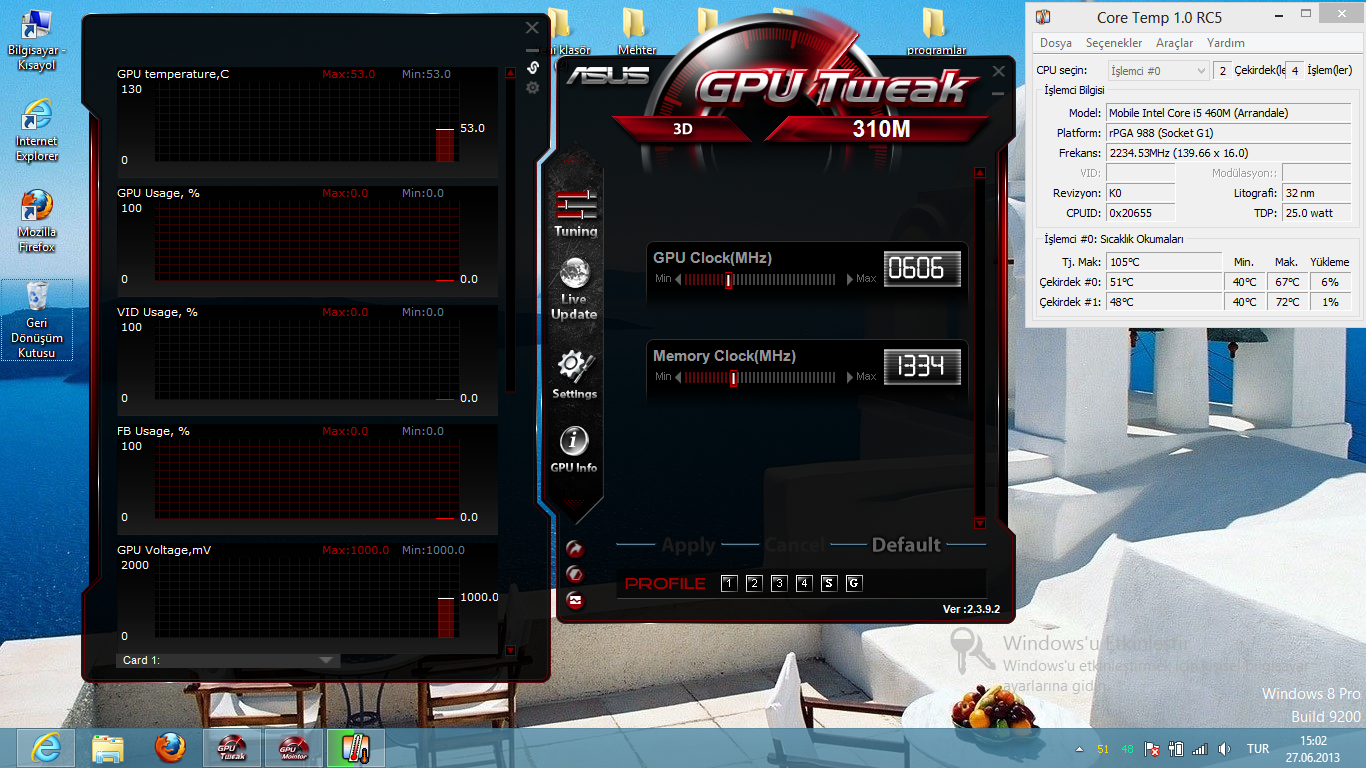Expand the Card 1 dropdown

pyautogui.click(x=326, y=660)
